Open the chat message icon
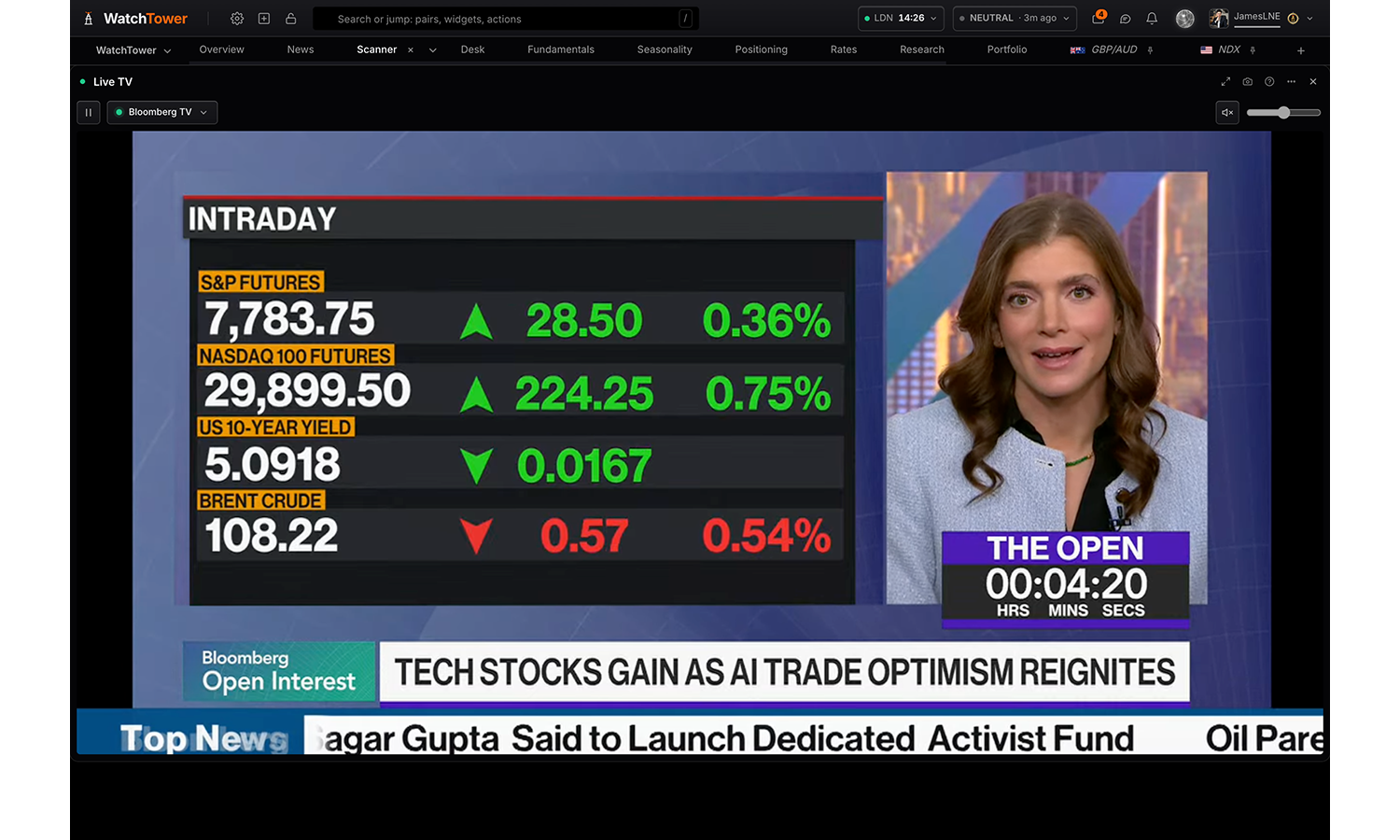This screenshot has width=1400, height=840. coord(1126,19)
